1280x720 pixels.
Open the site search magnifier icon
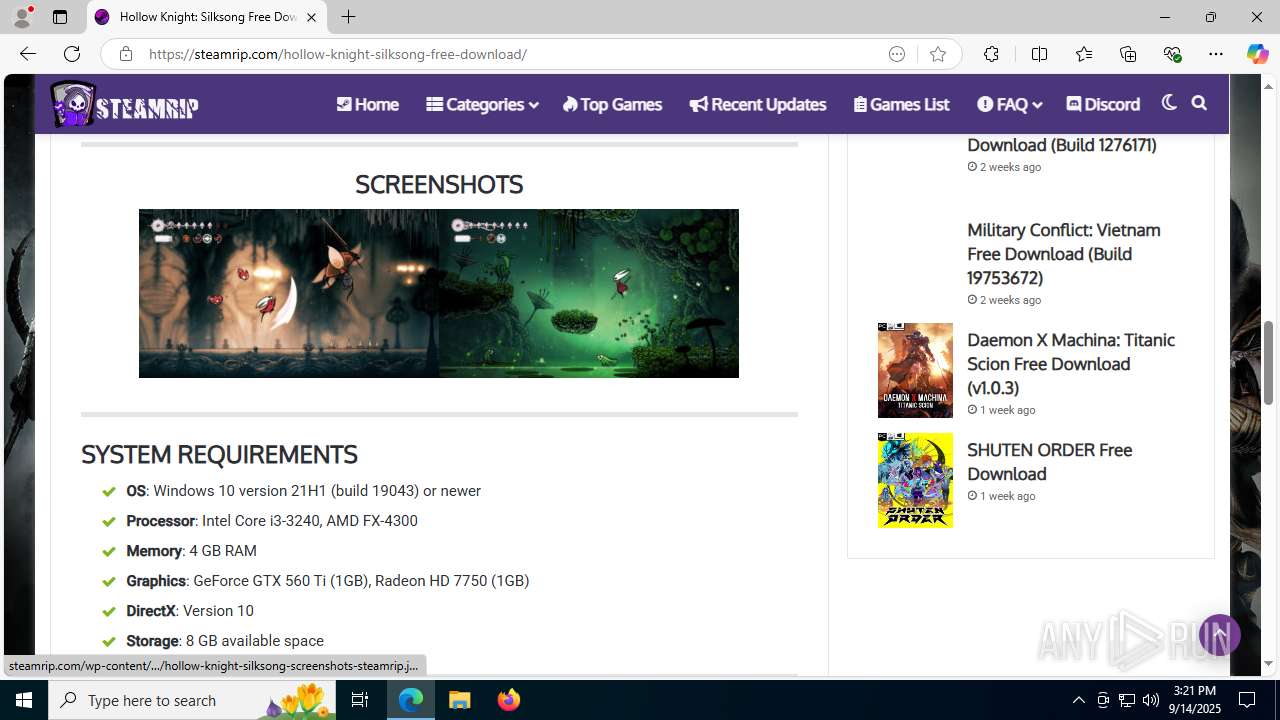[1199, 103]
